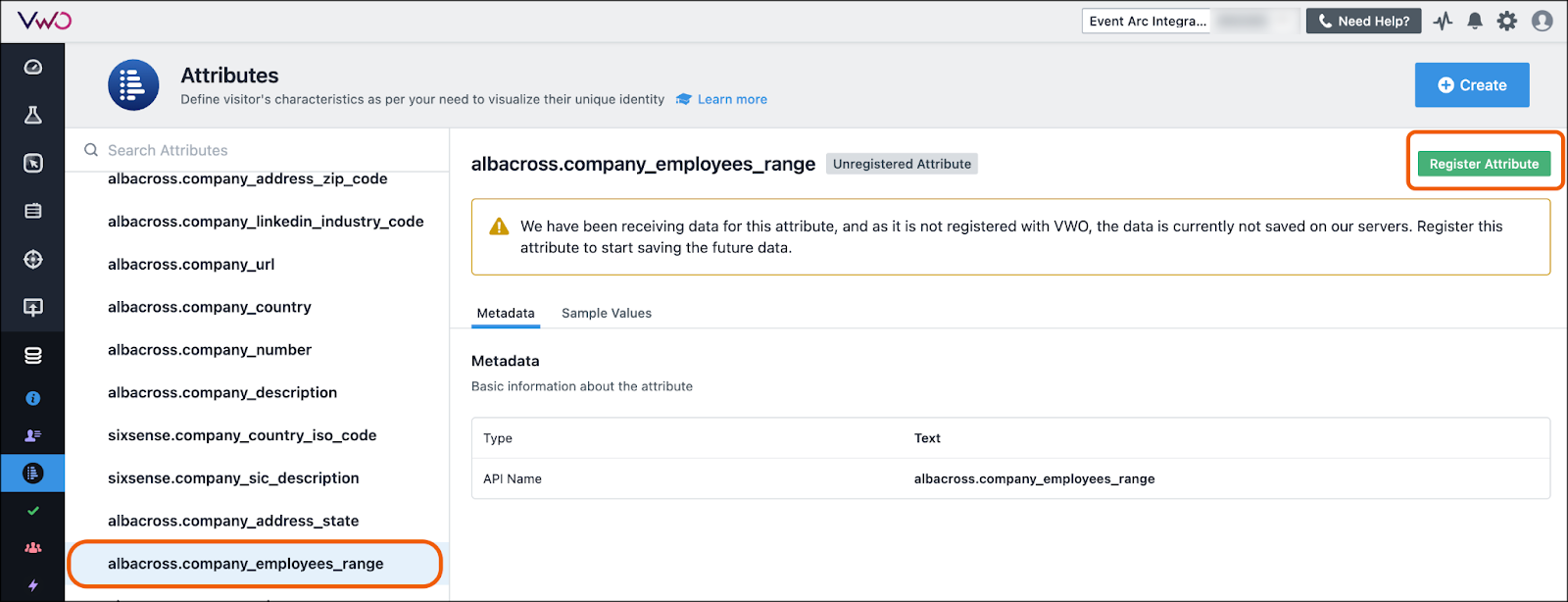
Task: Open the clipboard icon in sidebar
Action: (x=32, y=211)
